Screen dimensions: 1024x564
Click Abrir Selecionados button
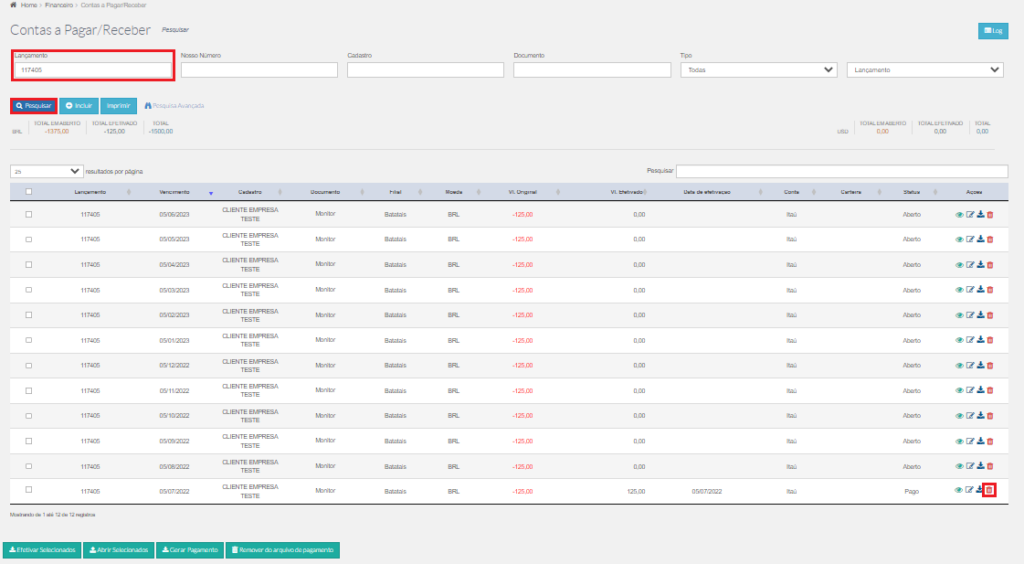point(119,550)
